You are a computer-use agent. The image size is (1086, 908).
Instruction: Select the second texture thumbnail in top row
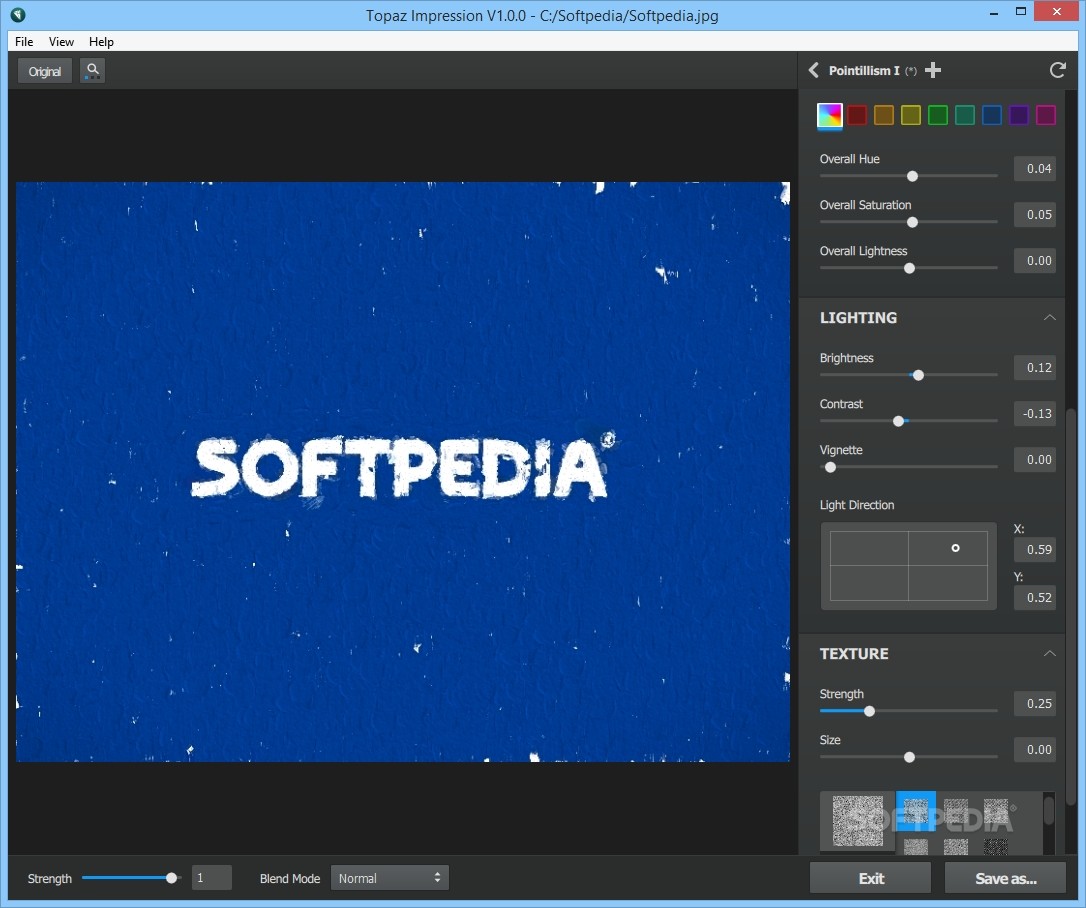click(x=956, y=811)
